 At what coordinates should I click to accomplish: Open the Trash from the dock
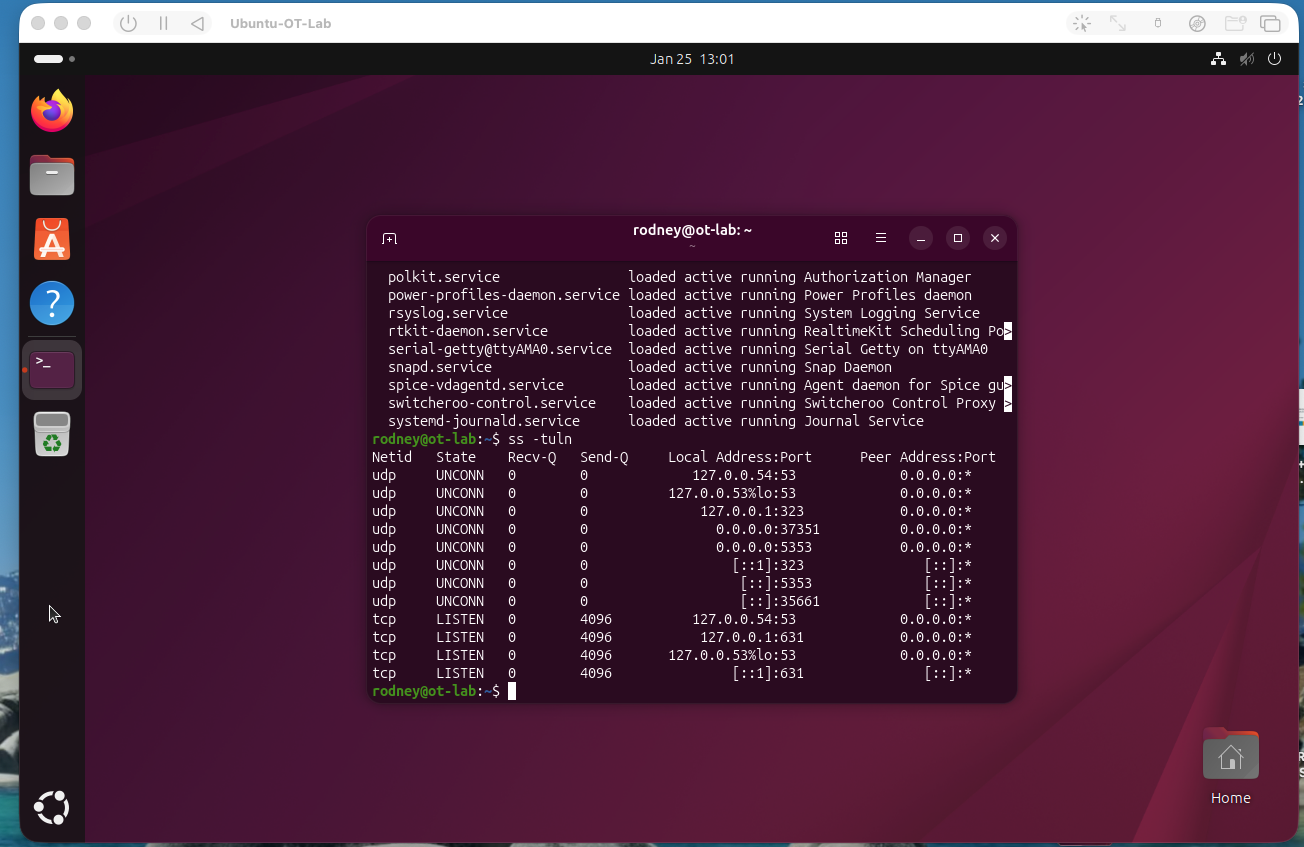coord(52,434)
